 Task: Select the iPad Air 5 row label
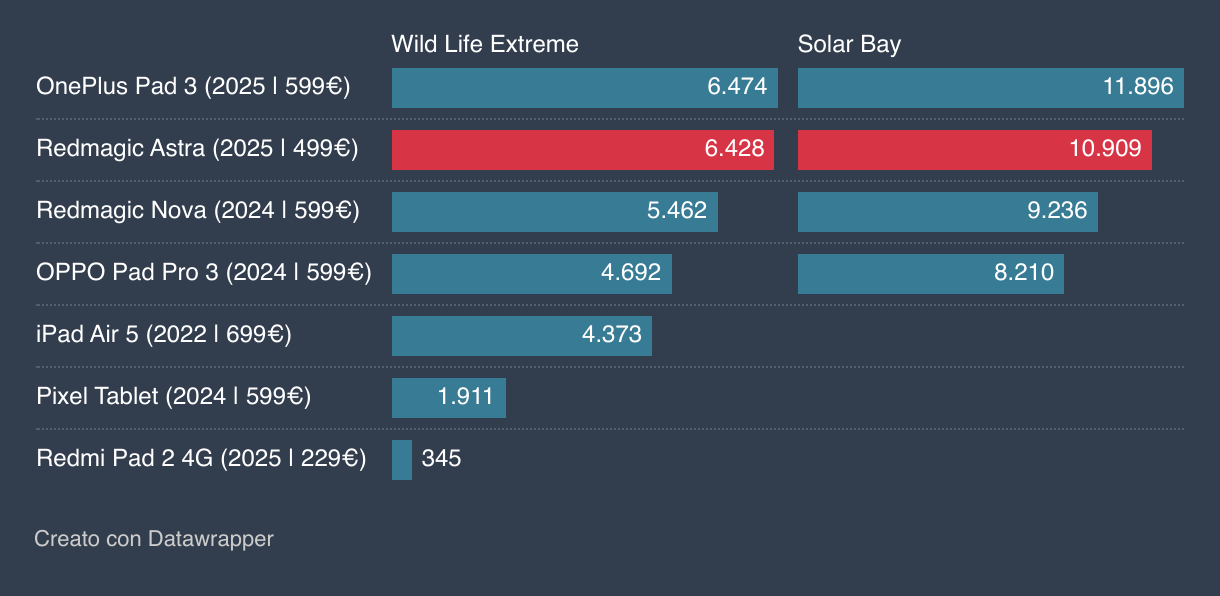pos(164,335)
